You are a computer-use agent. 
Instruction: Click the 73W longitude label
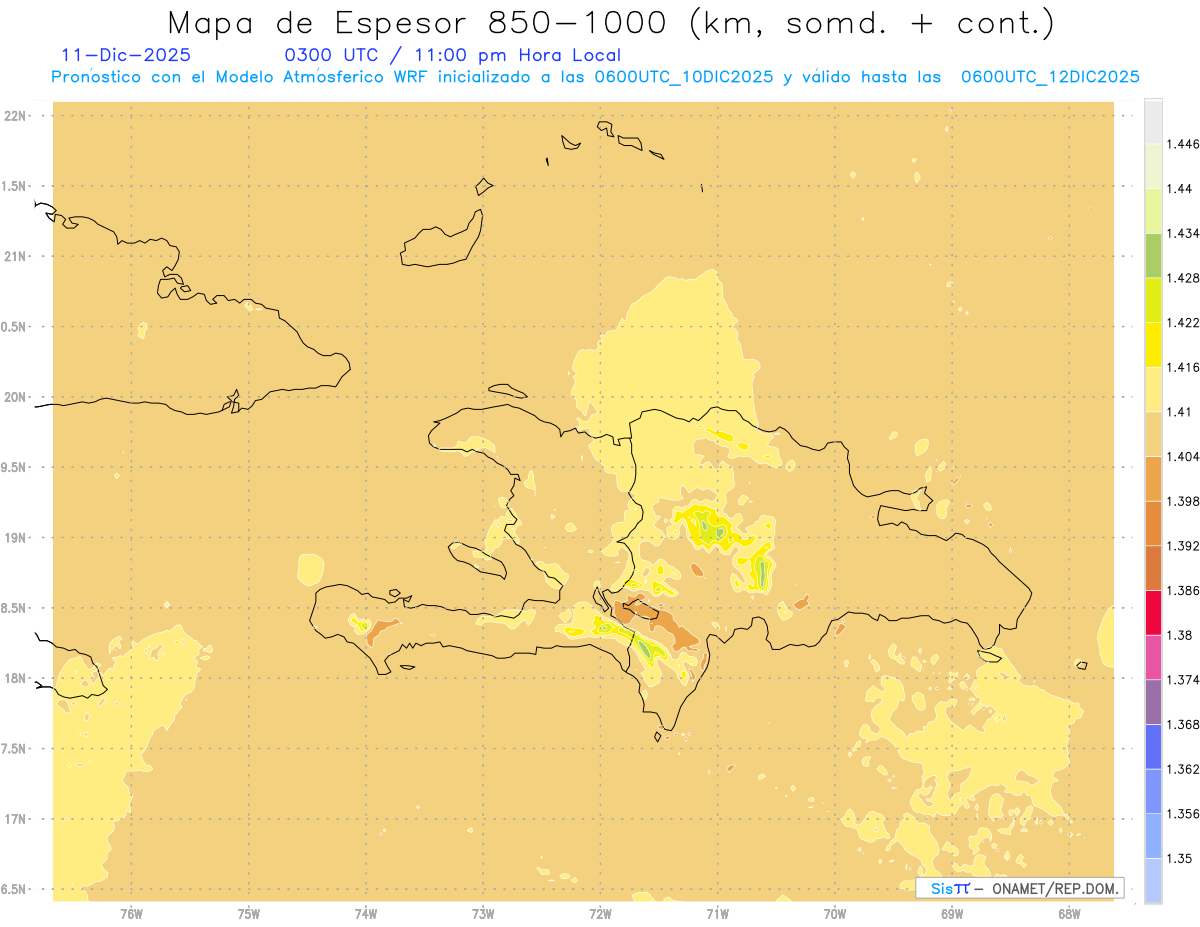(x=483, y=913)
